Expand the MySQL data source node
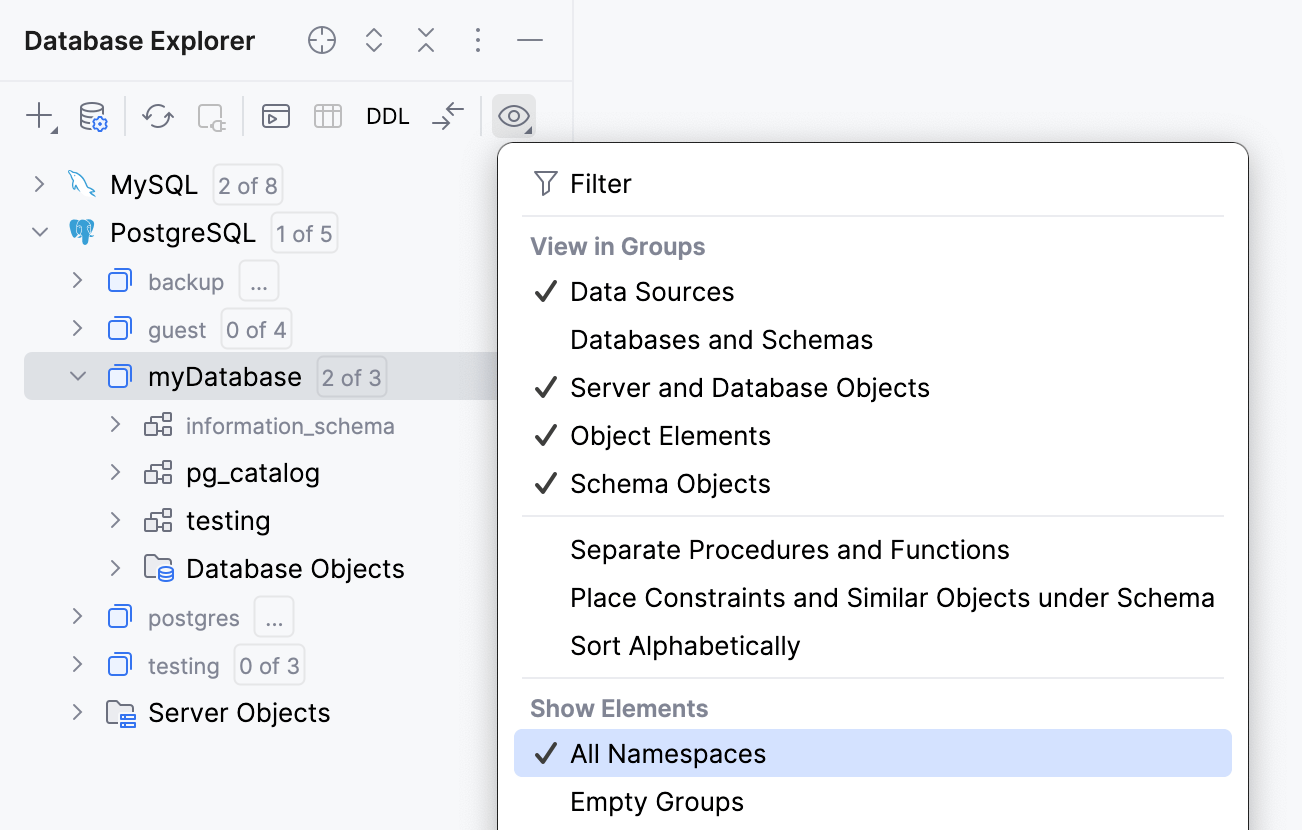Screen dimensions: 1302x830 pyautogui.click(x=39, y=184)
